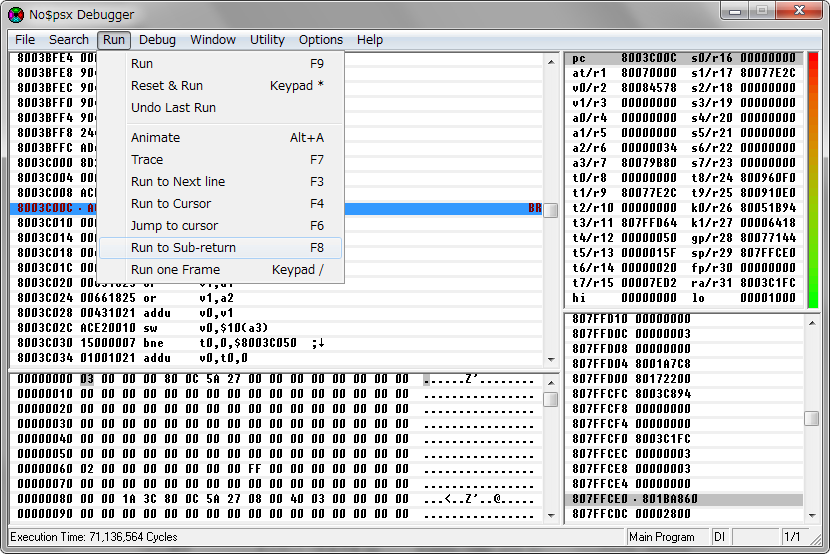Select ra/r31 register value 8003C1FC
Image resolution: width=830 pixels, height=554 pixels.
pyautogui.click(x=768, y=283)
